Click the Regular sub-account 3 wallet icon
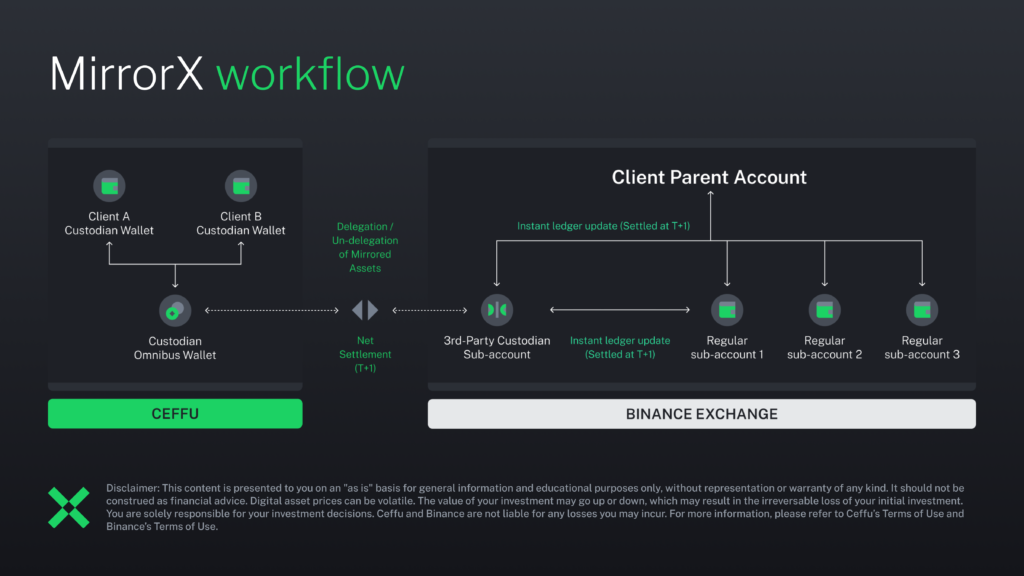Image resolution: width=1024 pixels, height=576 pixels. pyautogui.click(x=922, y=310)
